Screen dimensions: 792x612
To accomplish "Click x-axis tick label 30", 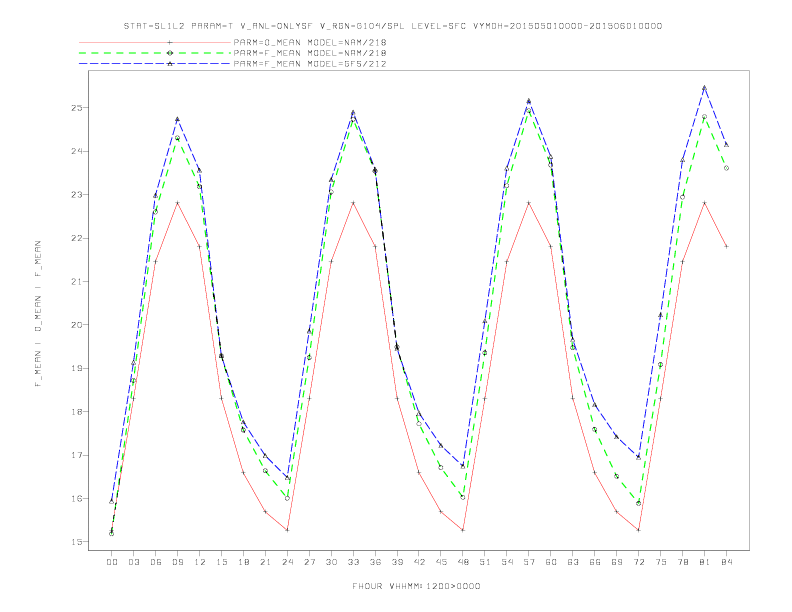I will [x=331, y=562].
